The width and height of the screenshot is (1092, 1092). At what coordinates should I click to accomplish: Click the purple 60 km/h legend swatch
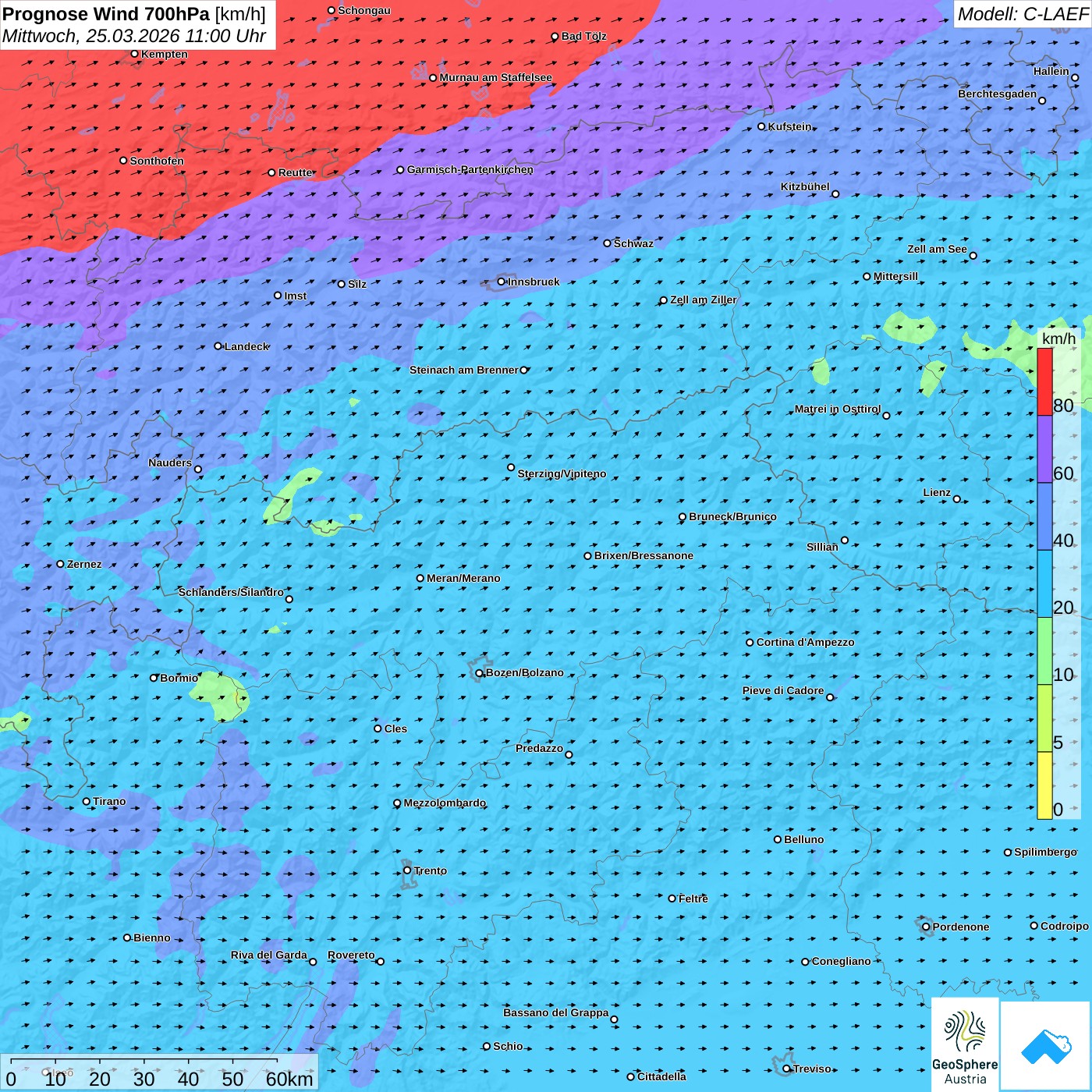point(1044,449)
